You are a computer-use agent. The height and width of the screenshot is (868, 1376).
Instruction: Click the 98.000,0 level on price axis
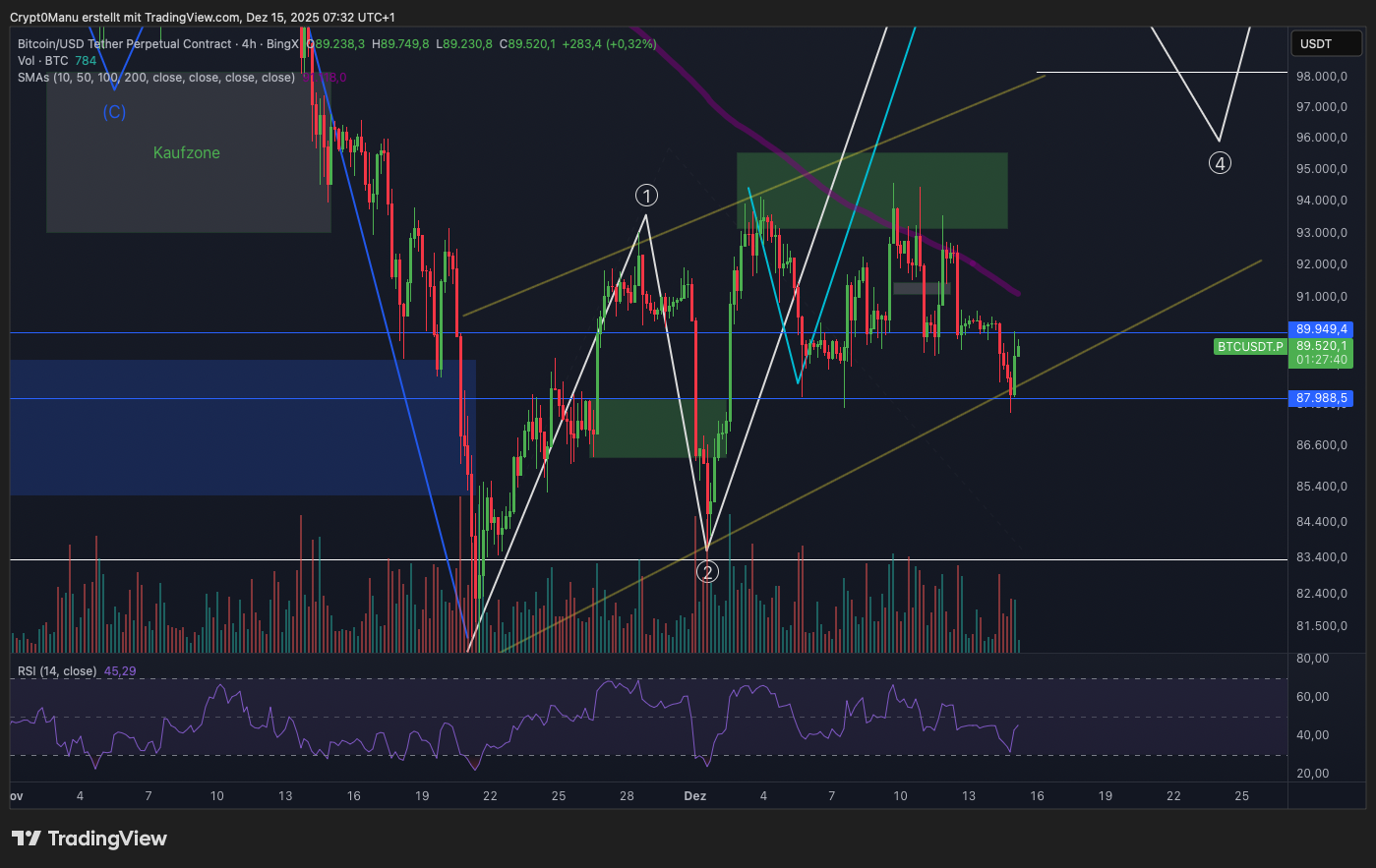(1321, 77)
